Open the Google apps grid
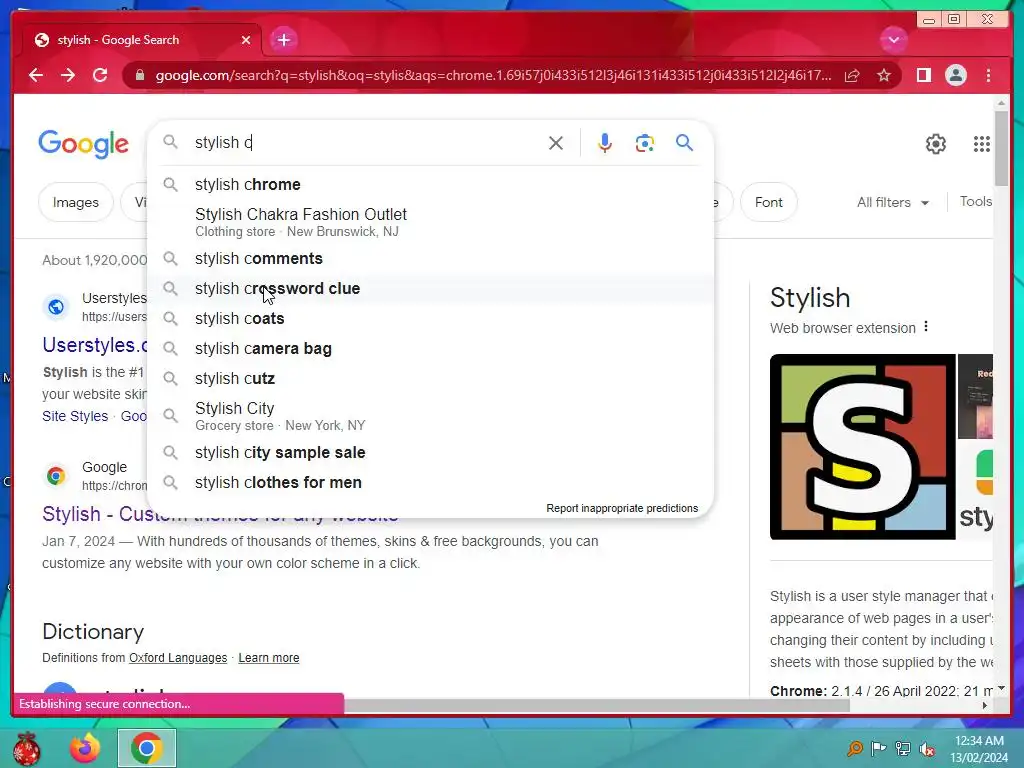 tap(982, 144)
